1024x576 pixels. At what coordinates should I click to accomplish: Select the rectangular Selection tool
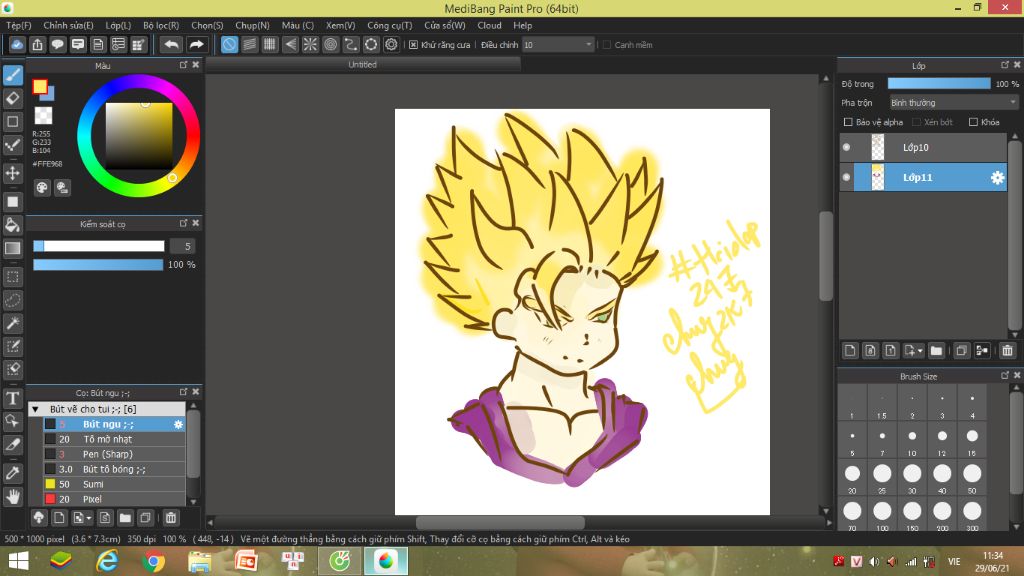tap(12, 277)
